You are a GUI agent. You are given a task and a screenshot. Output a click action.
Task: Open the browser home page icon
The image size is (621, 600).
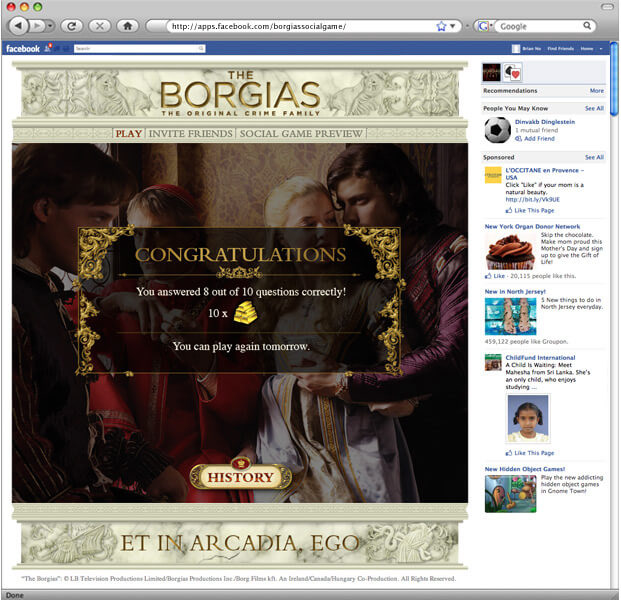[128, 26]
